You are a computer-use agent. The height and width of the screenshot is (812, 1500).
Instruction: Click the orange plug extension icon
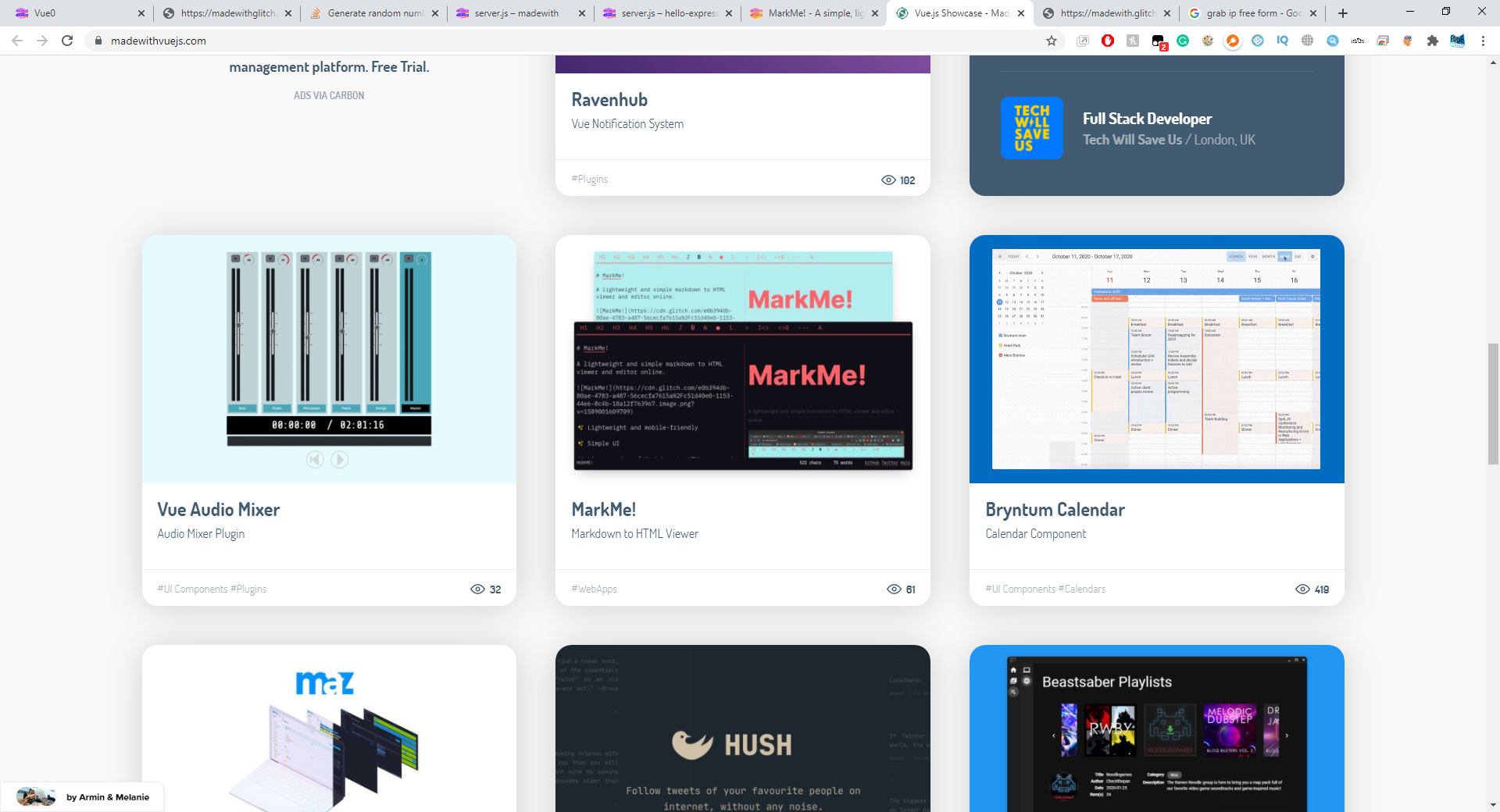click(x=1233, y=41)
